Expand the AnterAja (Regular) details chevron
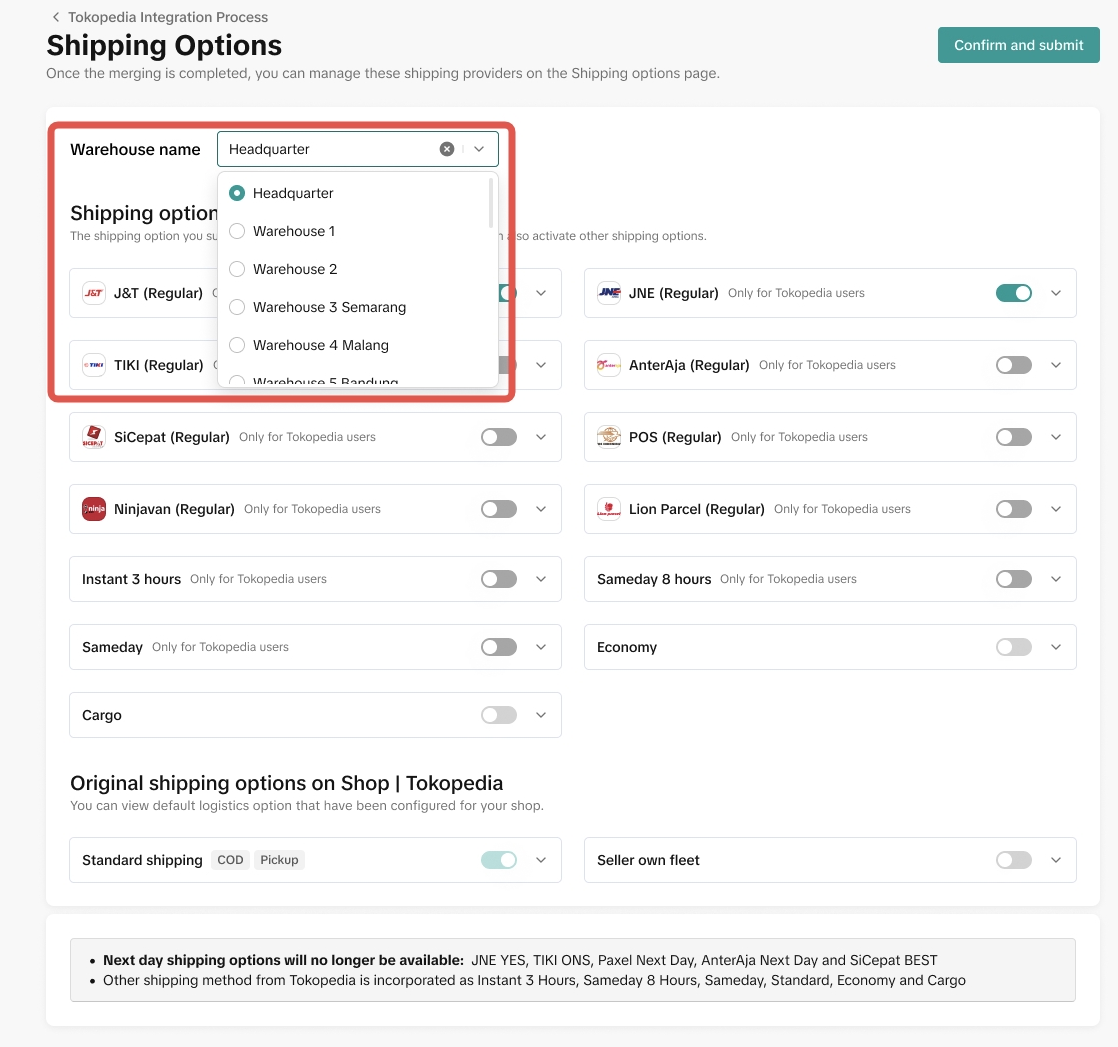The image size is (1118, 1047). click(x=1056, y=365)
